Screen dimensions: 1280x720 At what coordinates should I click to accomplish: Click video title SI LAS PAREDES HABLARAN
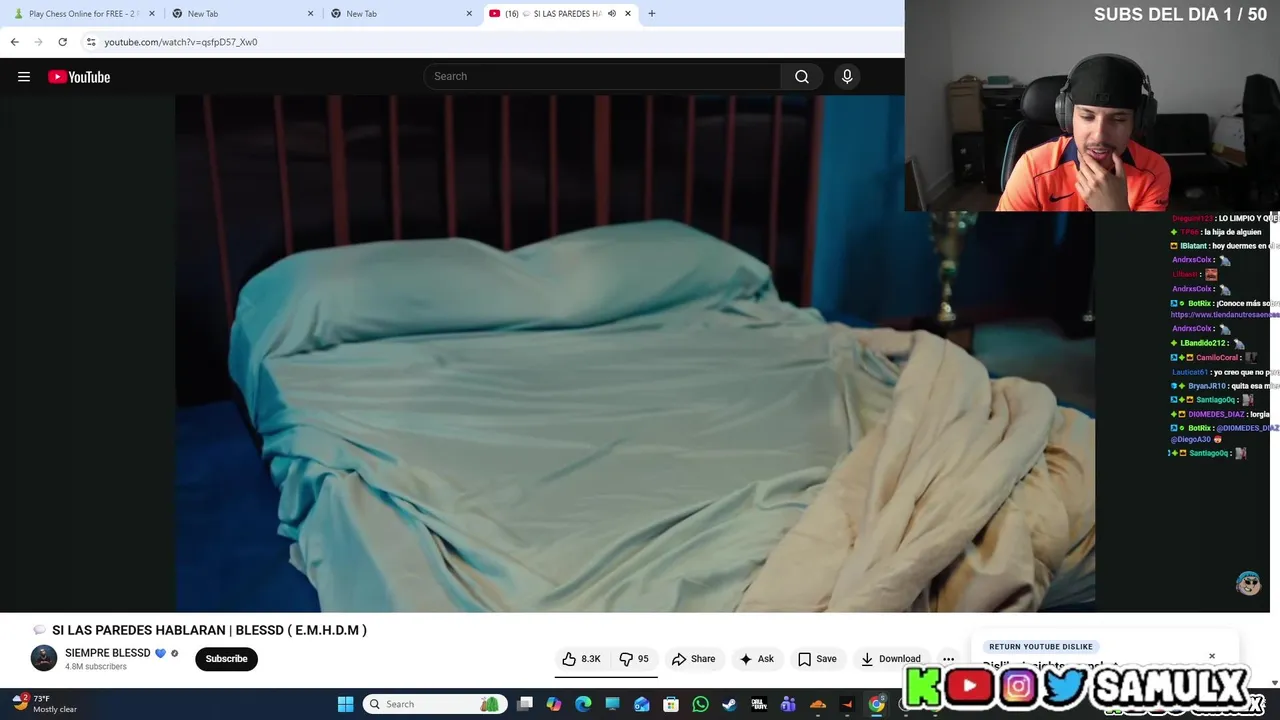click(209, 630)
